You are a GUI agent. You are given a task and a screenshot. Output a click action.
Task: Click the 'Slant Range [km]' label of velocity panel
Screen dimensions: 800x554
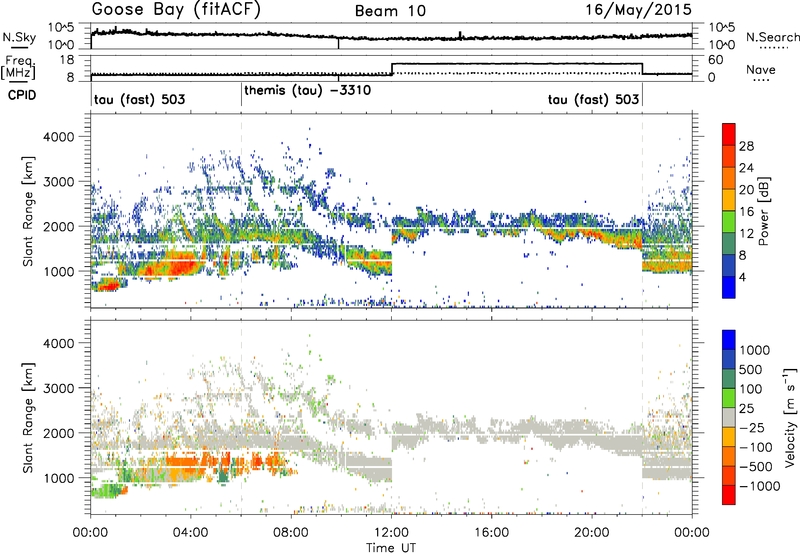click(x=28, y=417)
